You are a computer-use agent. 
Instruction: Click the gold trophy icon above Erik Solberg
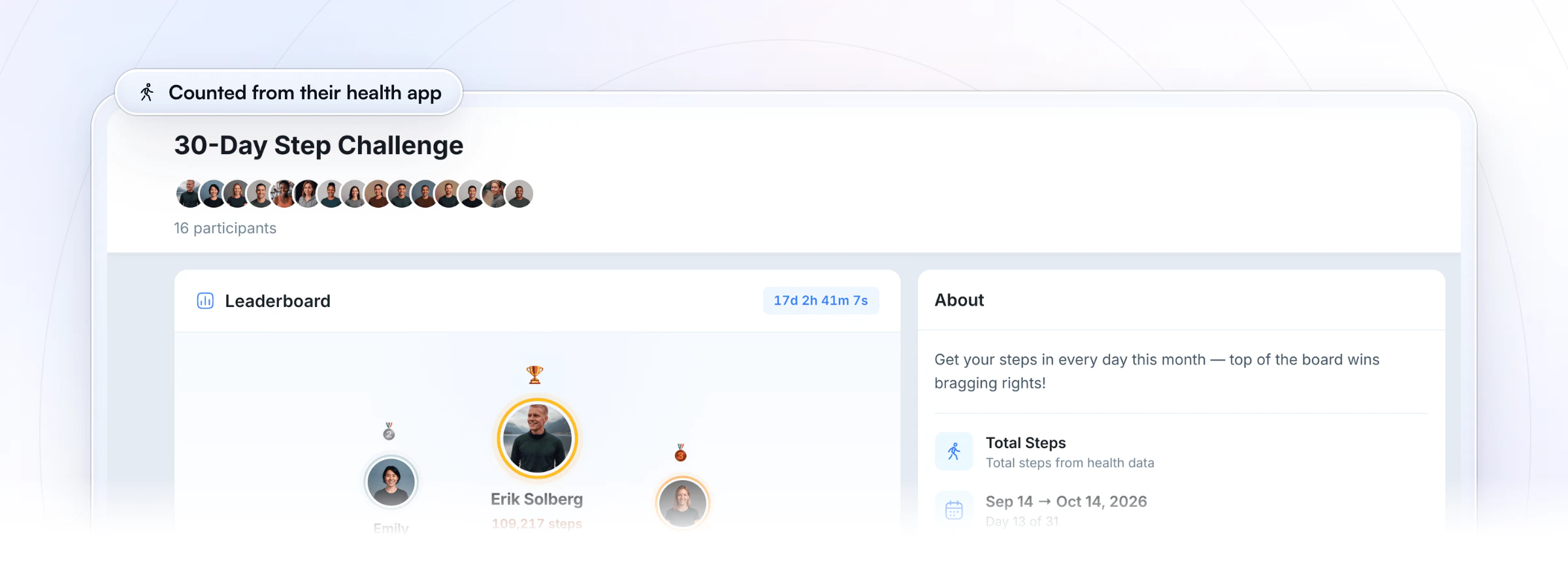click(535, 374)
